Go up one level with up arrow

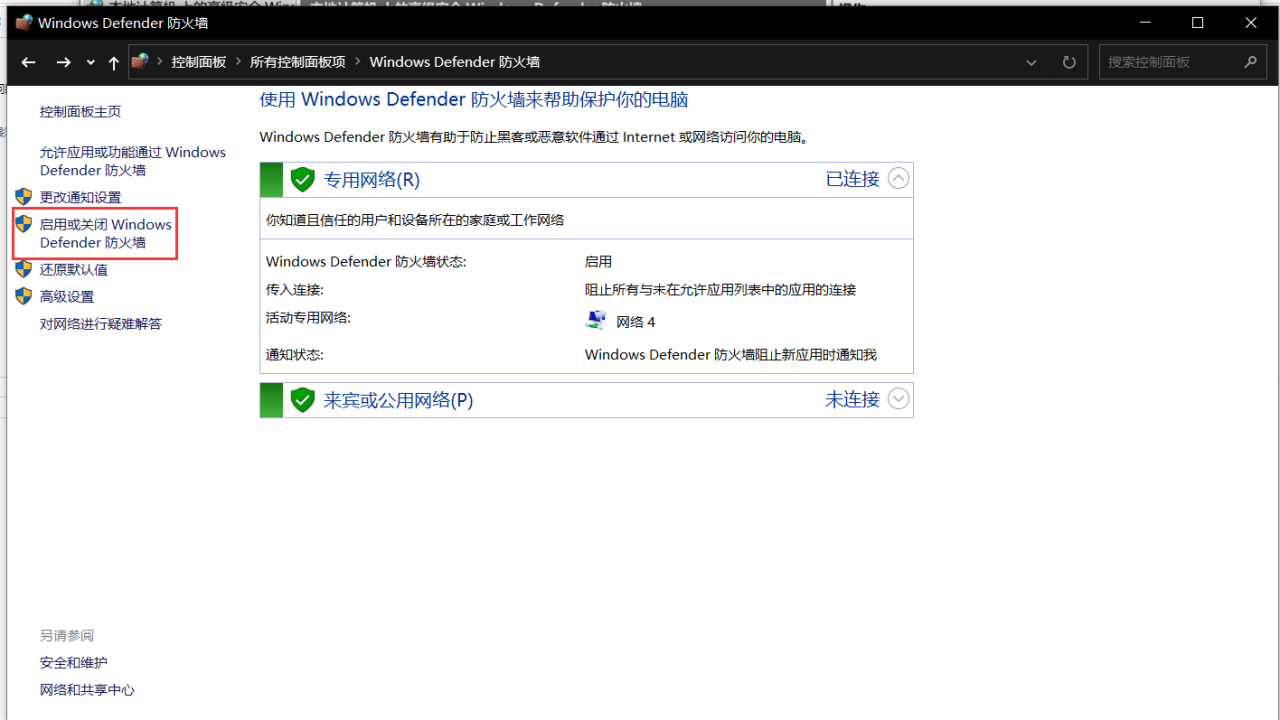113,62
